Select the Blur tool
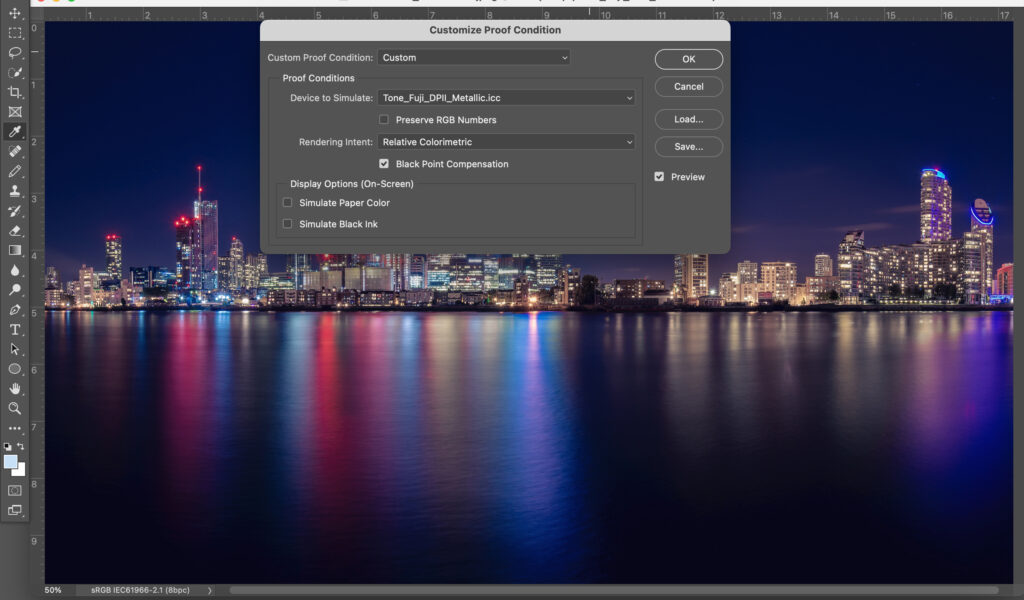 coord(14,270)
